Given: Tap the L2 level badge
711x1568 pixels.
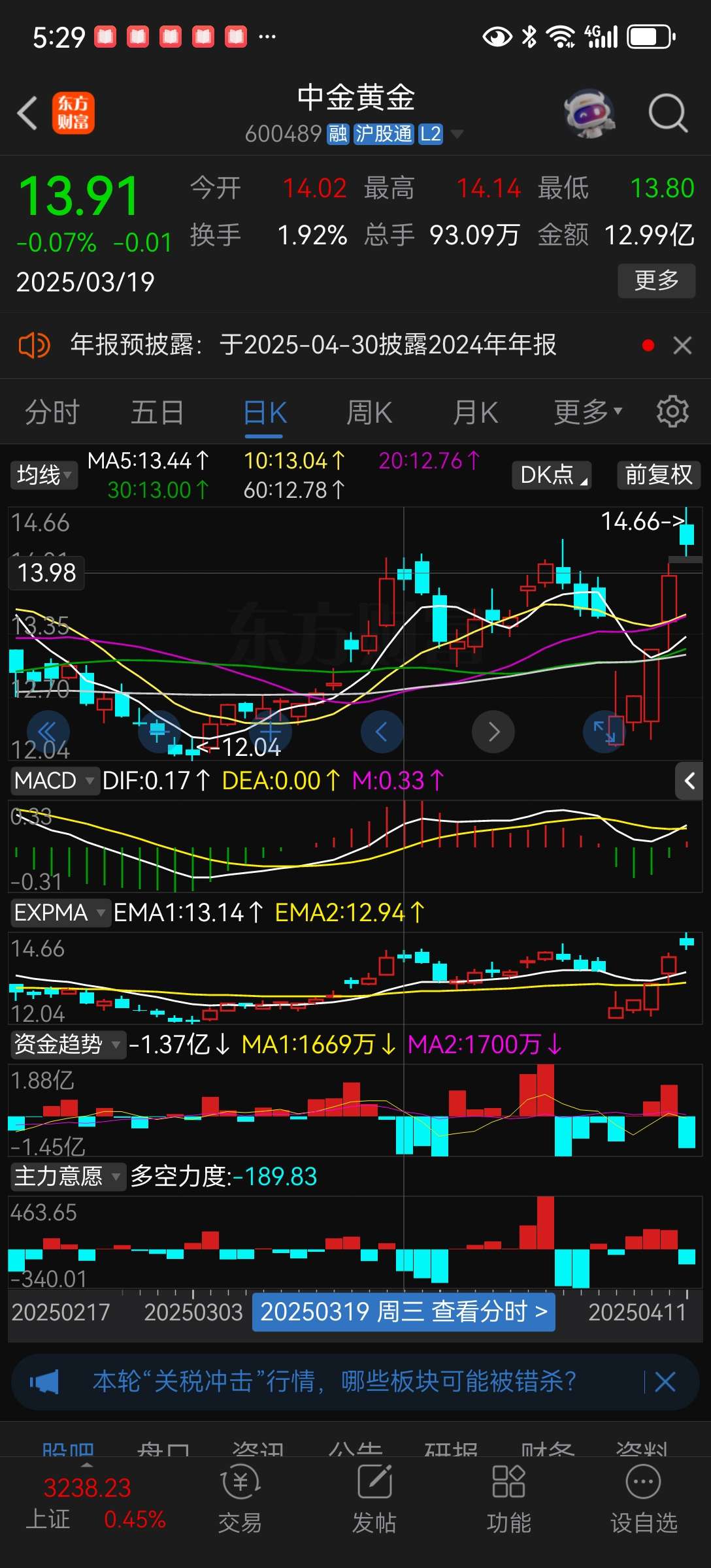Looking at the screenshot, I should tap(431, 134).
